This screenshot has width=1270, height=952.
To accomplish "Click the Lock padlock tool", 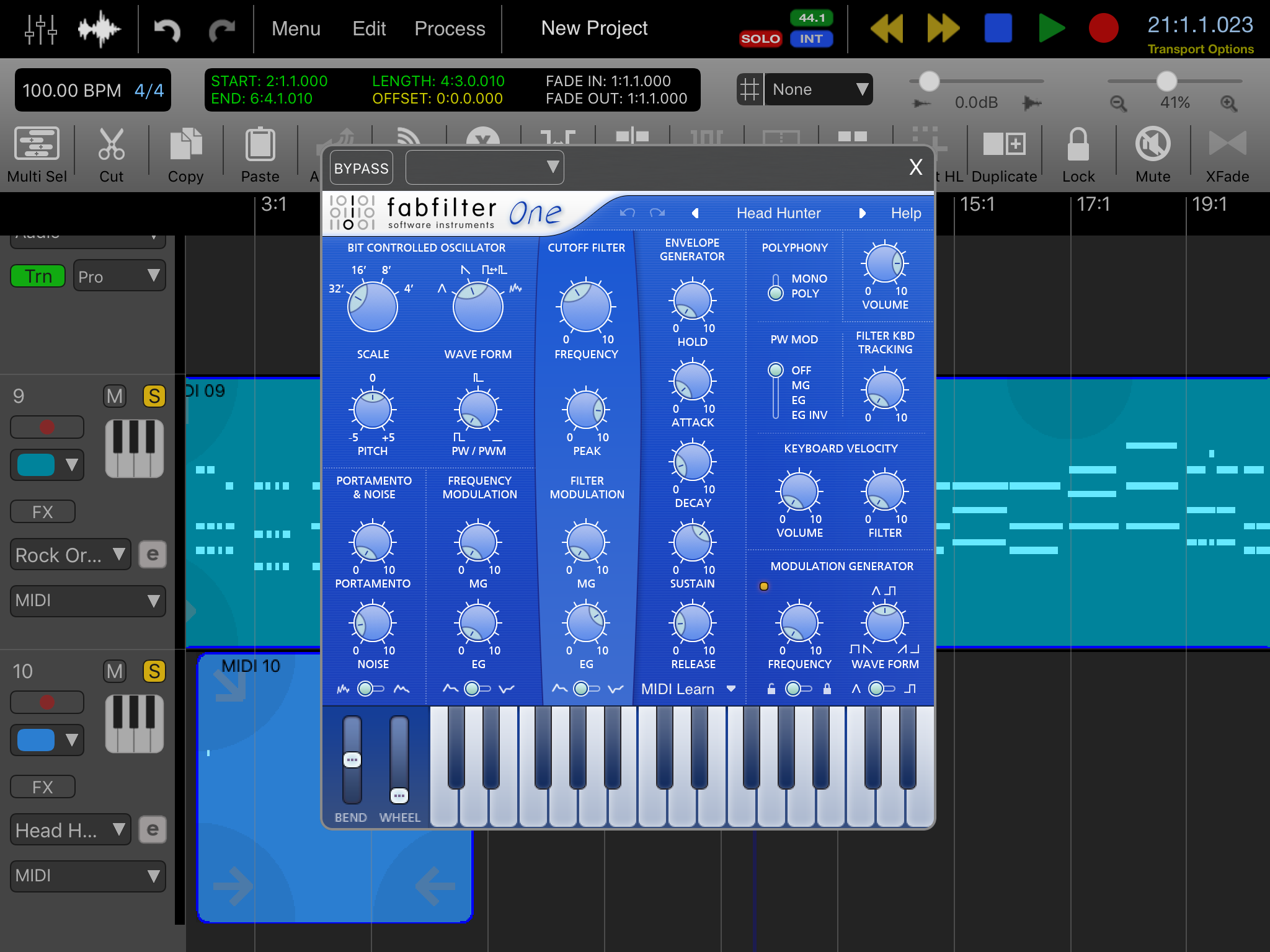I will pyautogui.click(x=1078, y=156).
